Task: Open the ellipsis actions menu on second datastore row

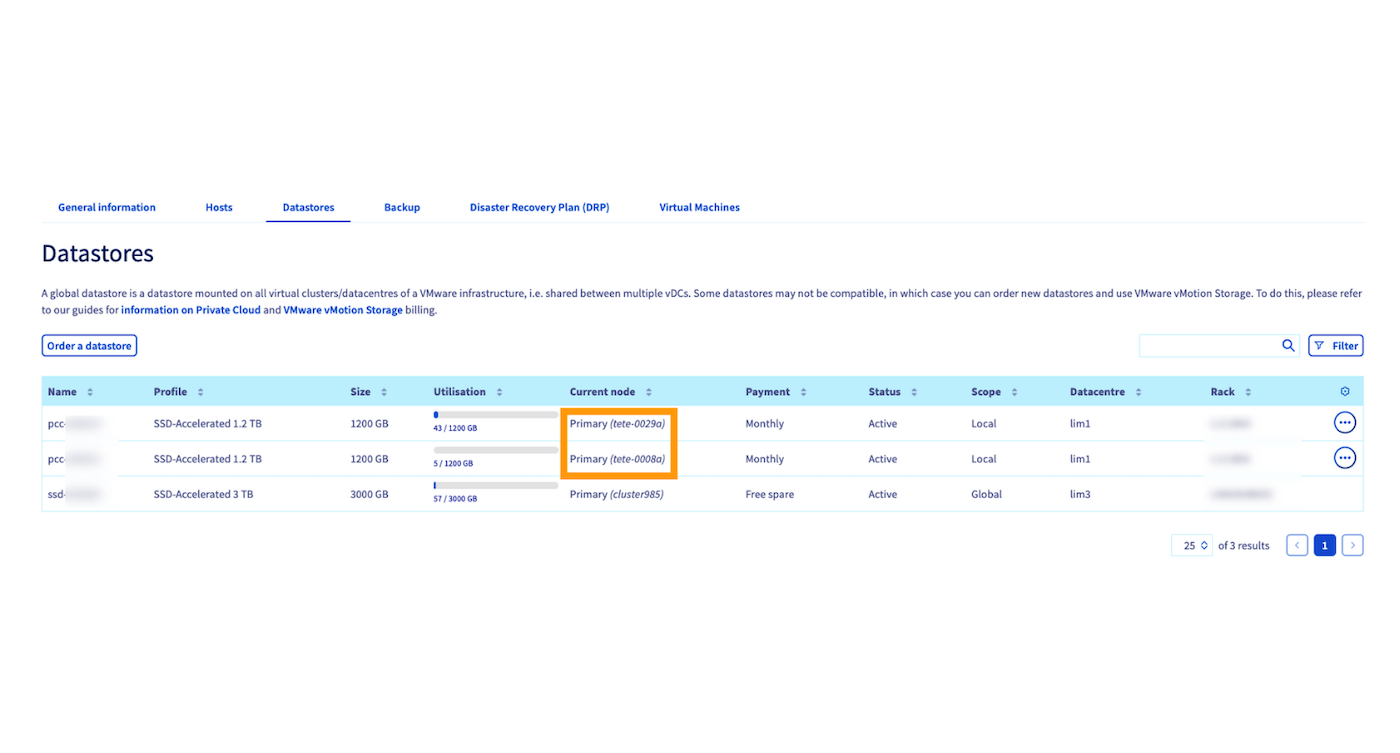Action: click(x=1344, y=457)
